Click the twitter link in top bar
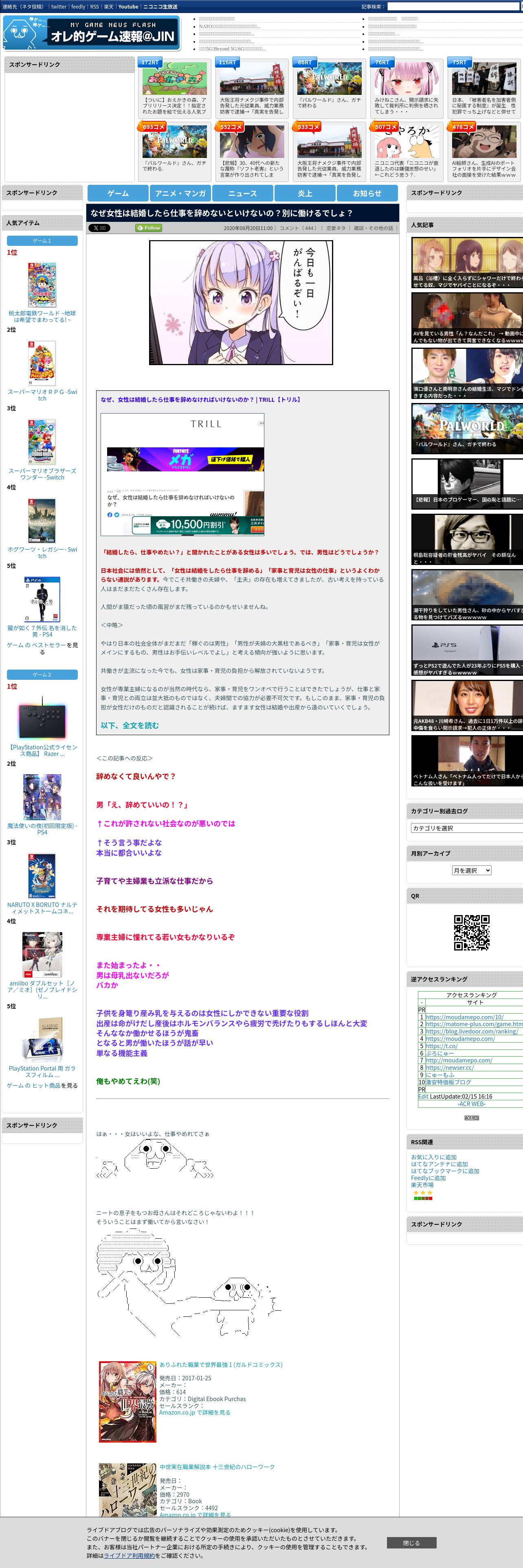This screenshot has height=1568, width=523. pyautogui.click(x=58, y=7)
